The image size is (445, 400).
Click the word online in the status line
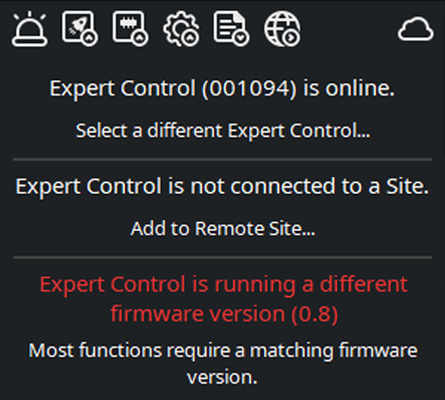click(x=360, y=88)
